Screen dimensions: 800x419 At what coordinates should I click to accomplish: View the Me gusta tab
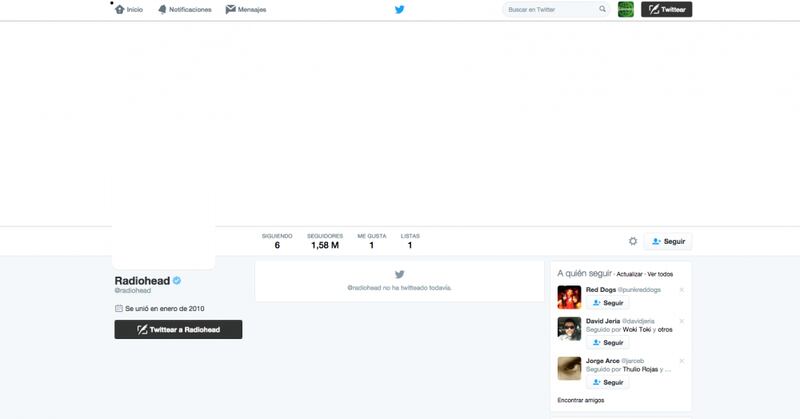(x=371, y=241)
